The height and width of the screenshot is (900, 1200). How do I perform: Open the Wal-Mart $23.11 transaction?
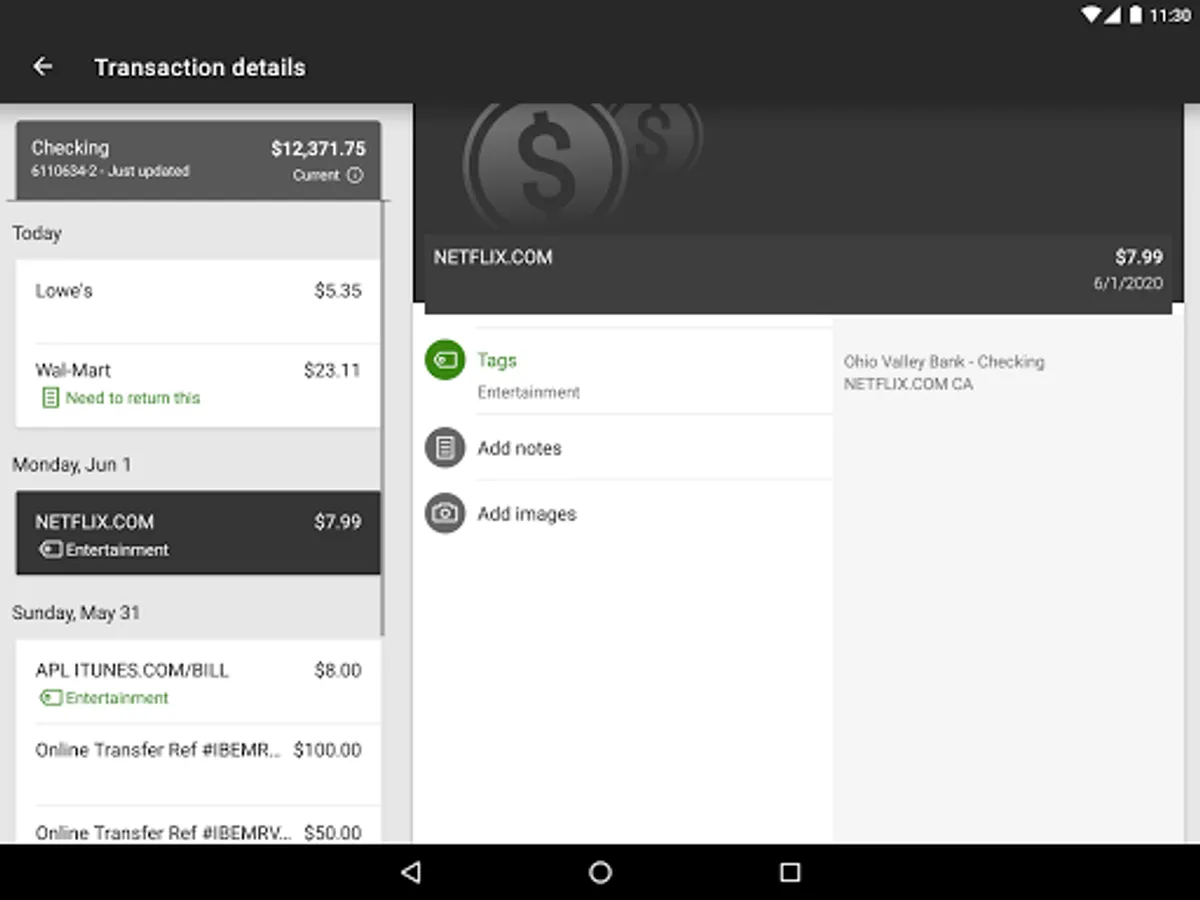198,385
